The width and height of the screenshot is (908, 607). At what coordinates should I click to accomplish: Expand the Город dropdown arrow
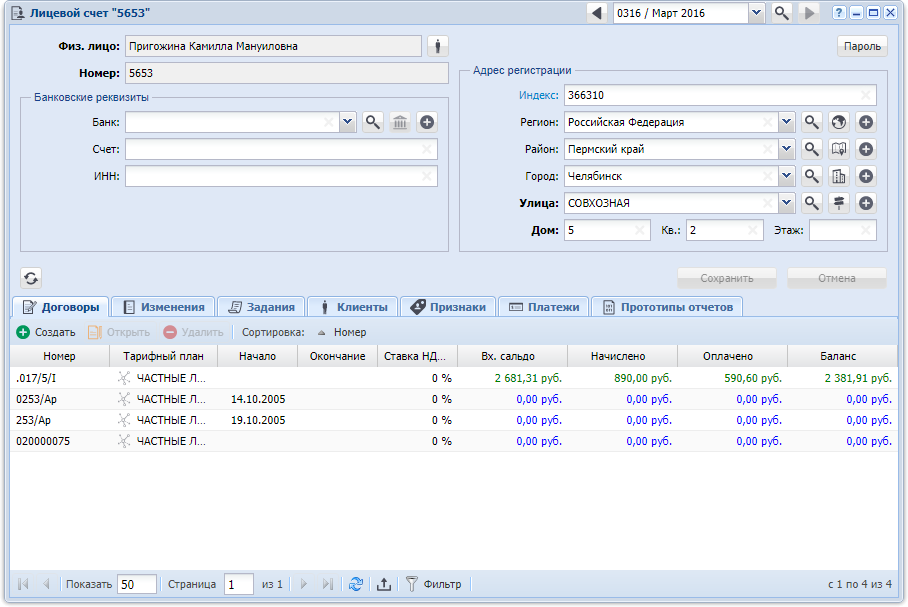[786, 176]
